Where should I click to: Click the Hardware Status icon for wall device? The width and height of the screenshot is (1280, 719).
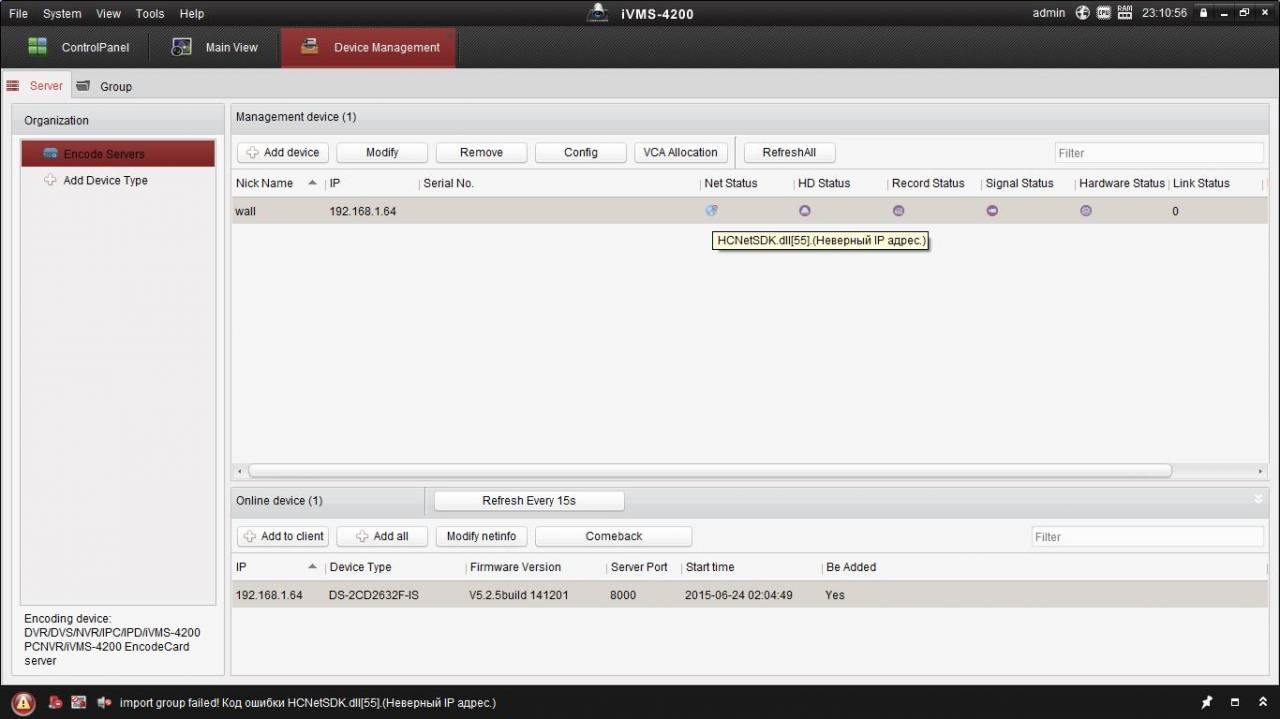pos(1086,211)
